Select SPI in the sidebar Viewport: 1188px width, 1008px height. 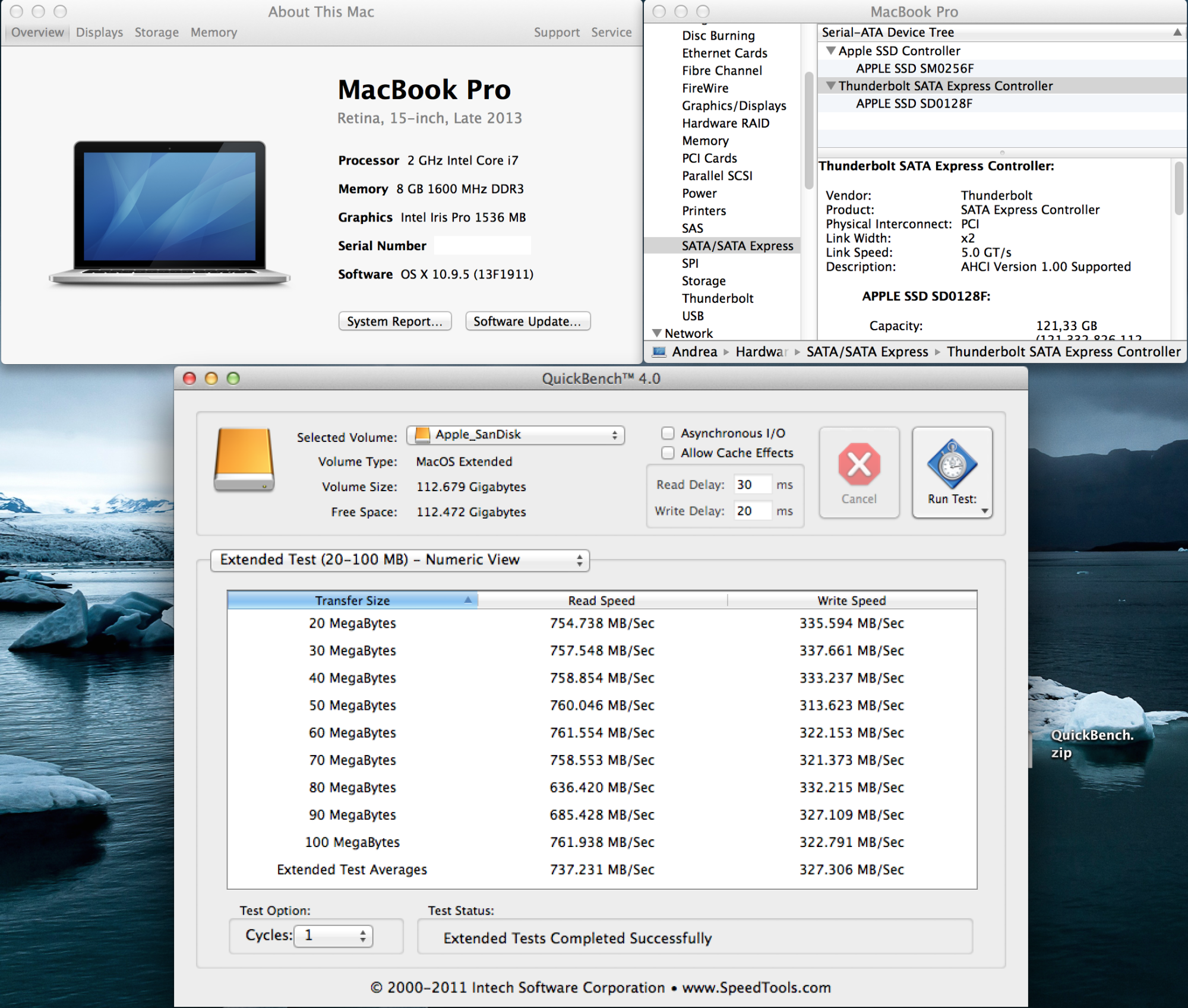[x=690, y=263]
